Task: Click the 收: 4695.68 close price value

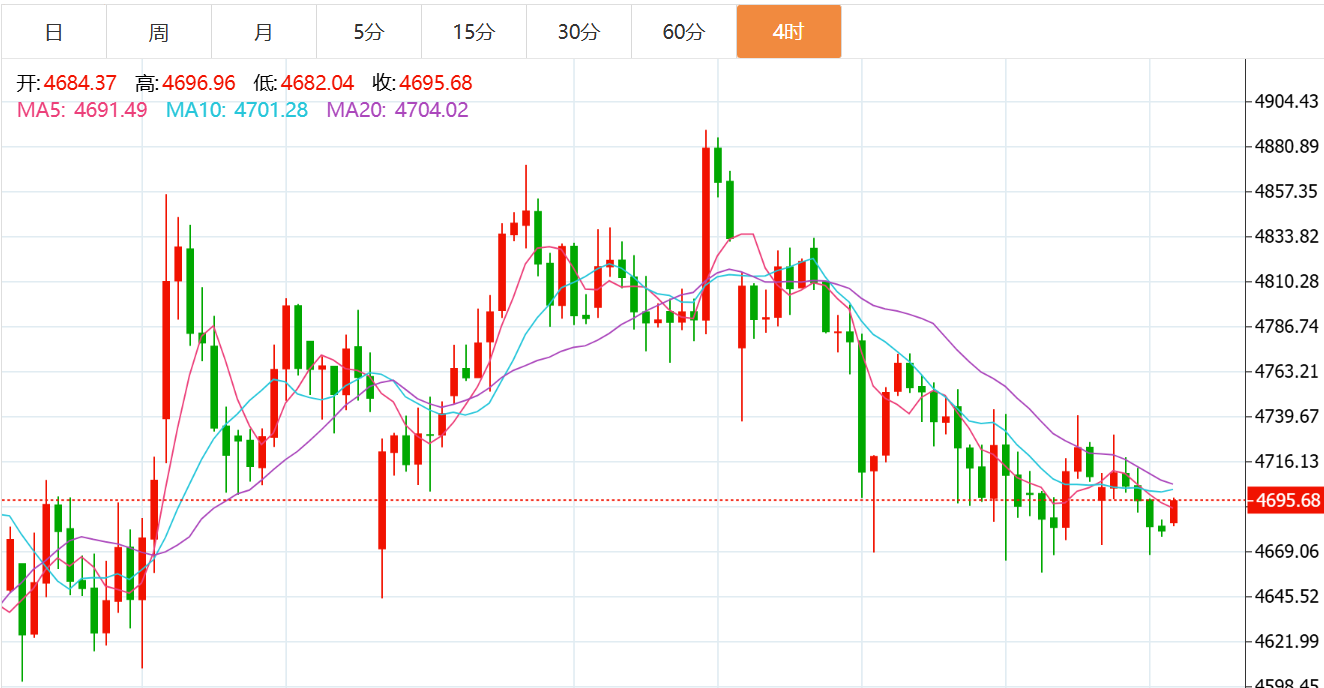Action: (422, 83)
